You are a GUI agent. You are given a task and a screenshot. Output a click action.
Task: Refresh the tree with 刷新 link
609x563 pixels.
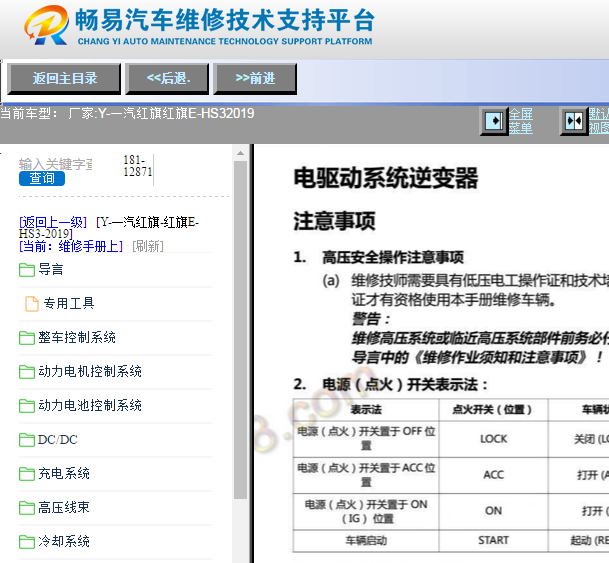click(x=148, y=246)
